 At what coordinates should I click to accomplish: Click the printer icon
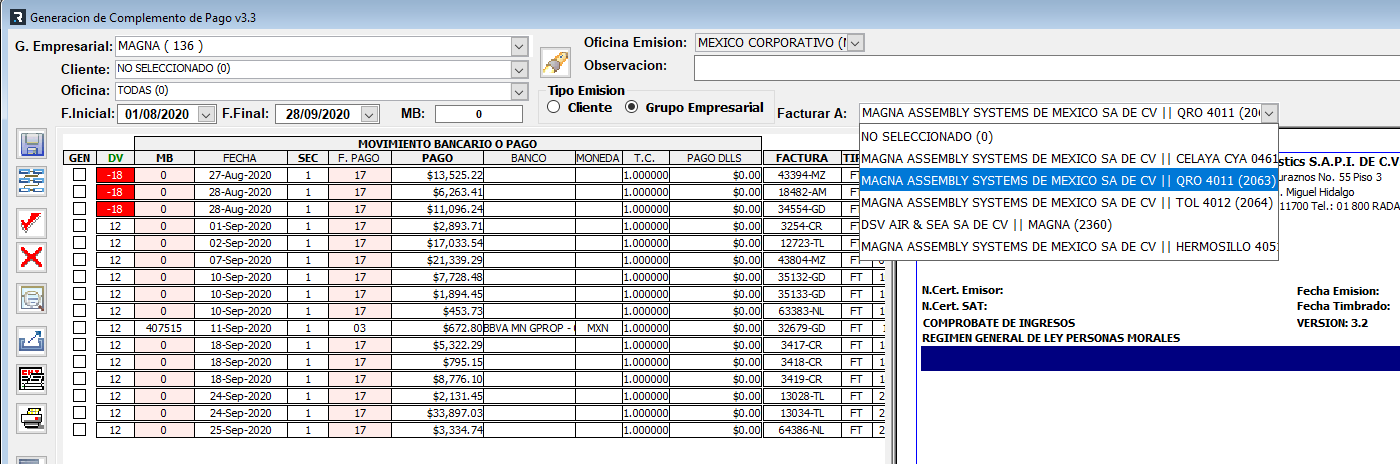[32, 419]
